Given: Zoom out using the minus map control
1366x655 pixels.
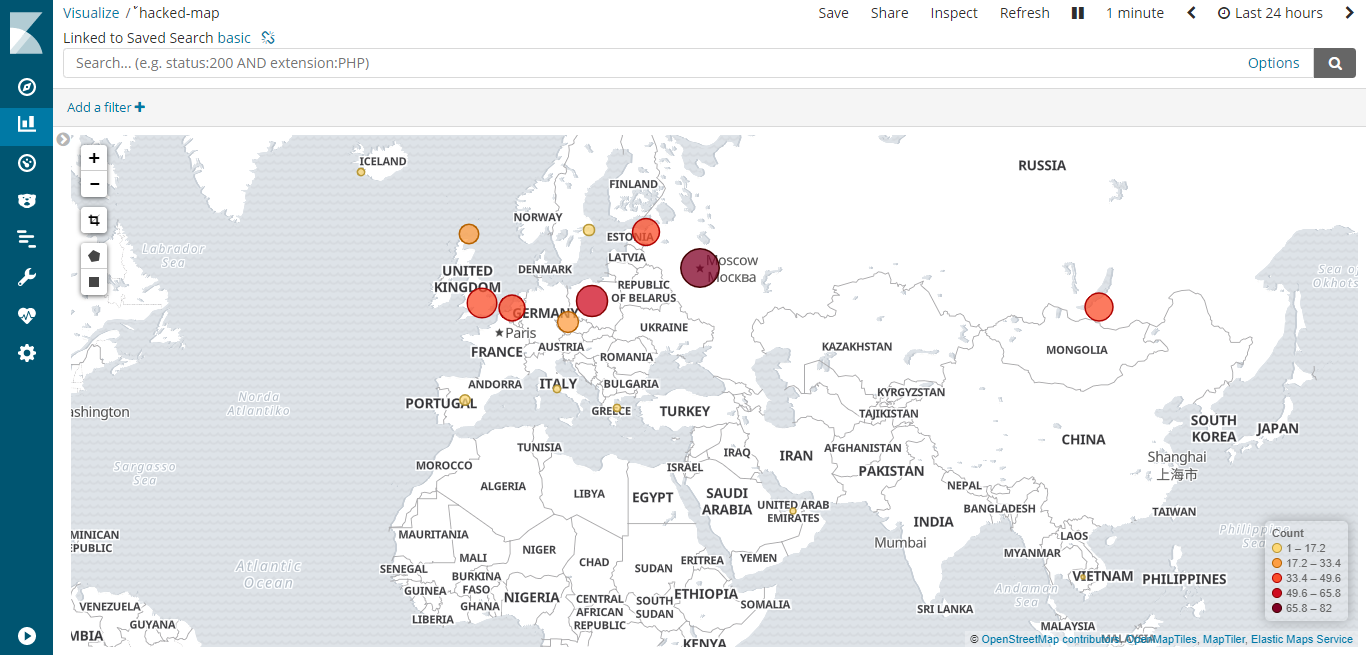Looking at the screenshot, I should coord(93,184).
